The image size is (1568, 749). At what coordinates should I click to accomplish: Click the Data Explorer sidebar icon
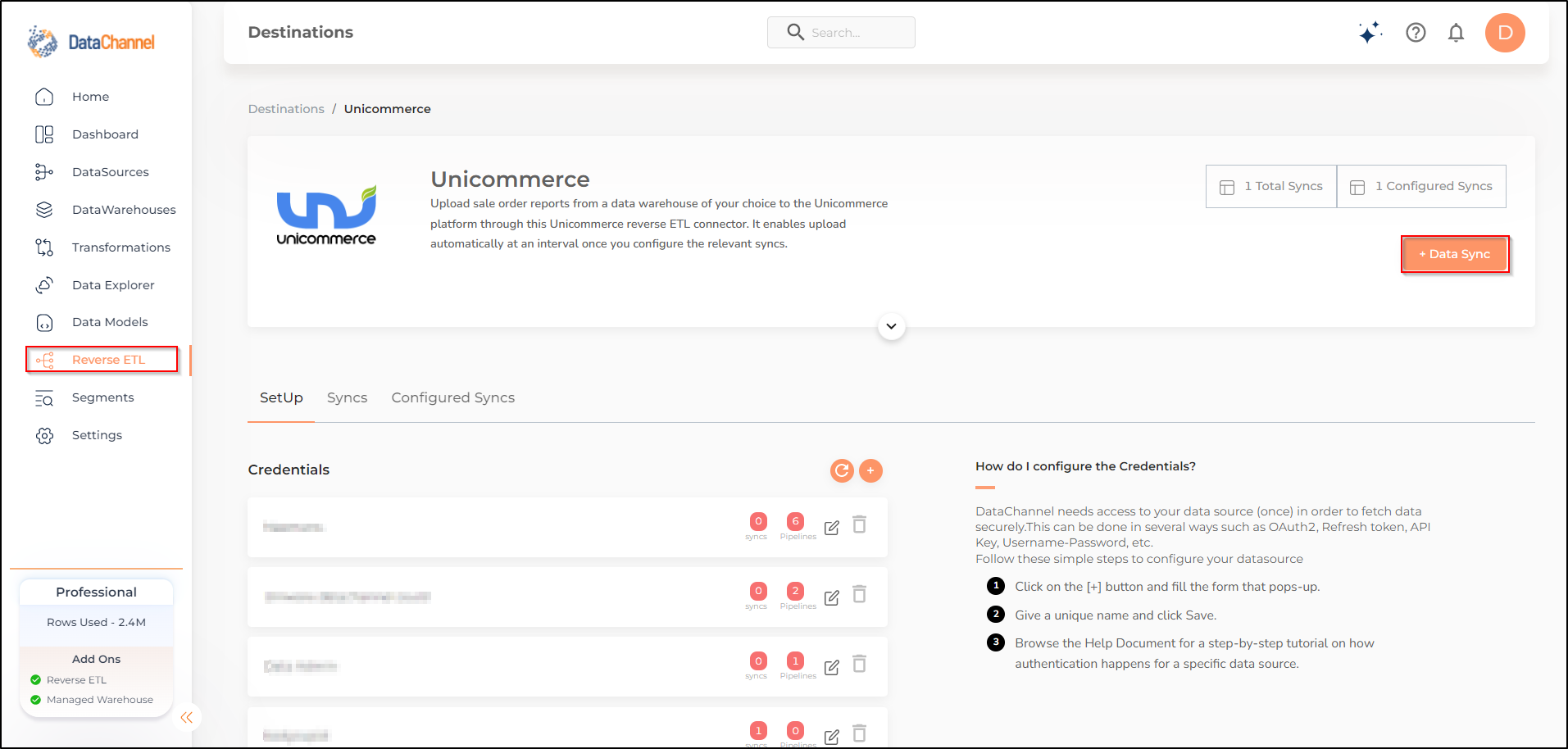click(x=44, y=285)
